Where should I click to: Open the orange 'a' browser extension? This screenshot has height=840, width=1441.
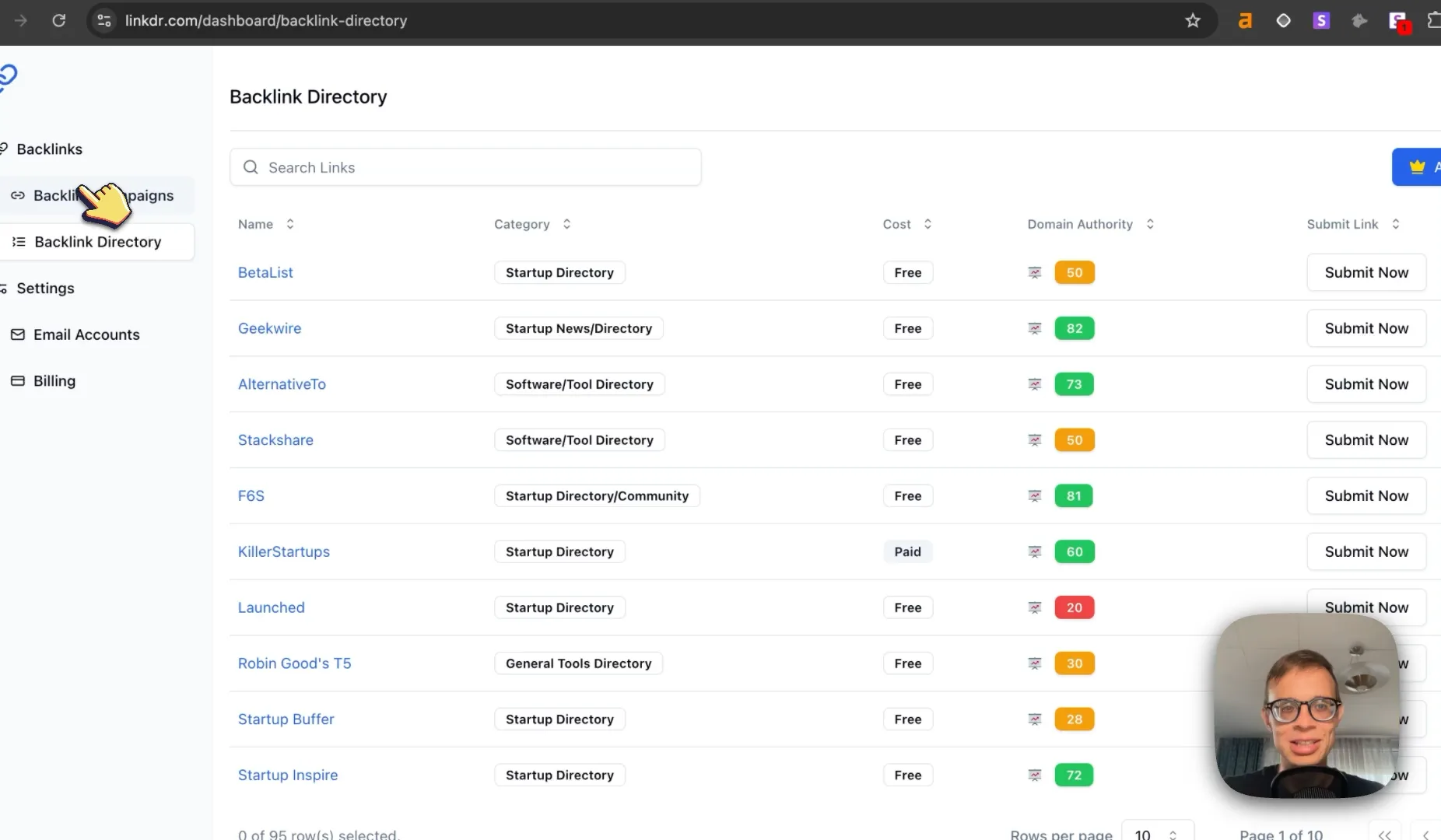tap(1245, 21)
